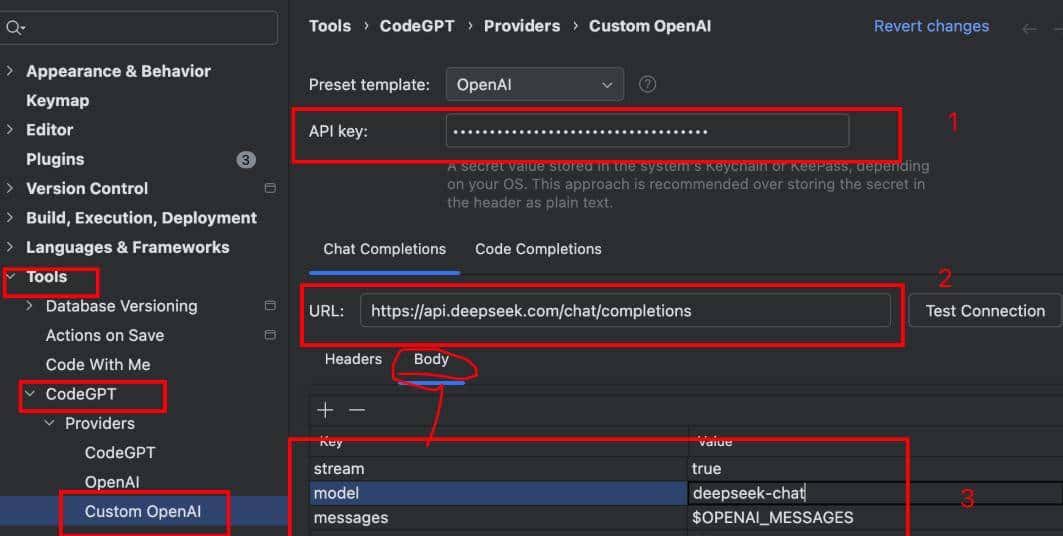Image resolution: width=1063 pixels, height=536 pixels.
Task: Open the Preset template dropdown
Action: (534, 85)
